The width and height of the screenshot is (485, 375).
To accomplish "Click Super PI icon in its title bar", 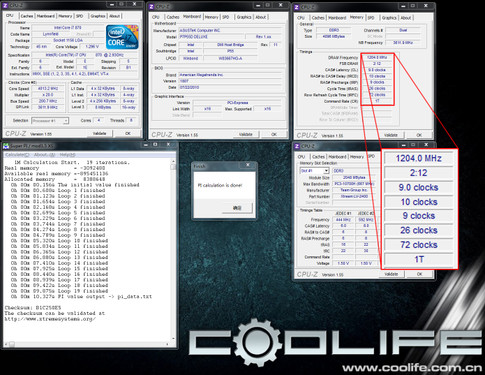I will 6,146.
